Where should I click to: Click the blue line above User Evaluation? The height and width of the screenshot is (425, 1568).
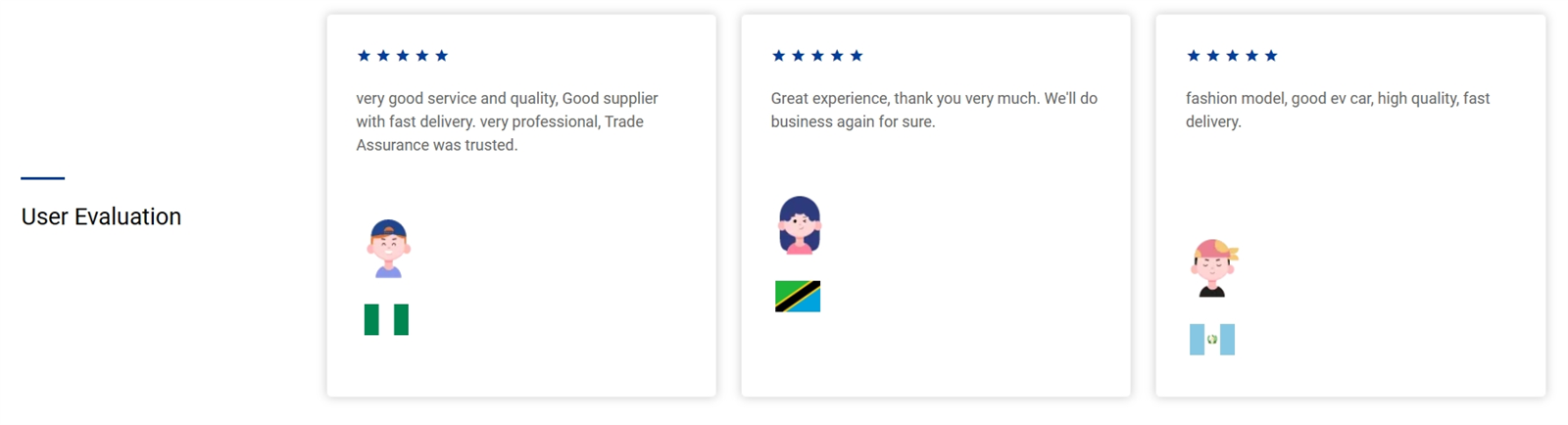pyautogui.click(x=43, y=178)
